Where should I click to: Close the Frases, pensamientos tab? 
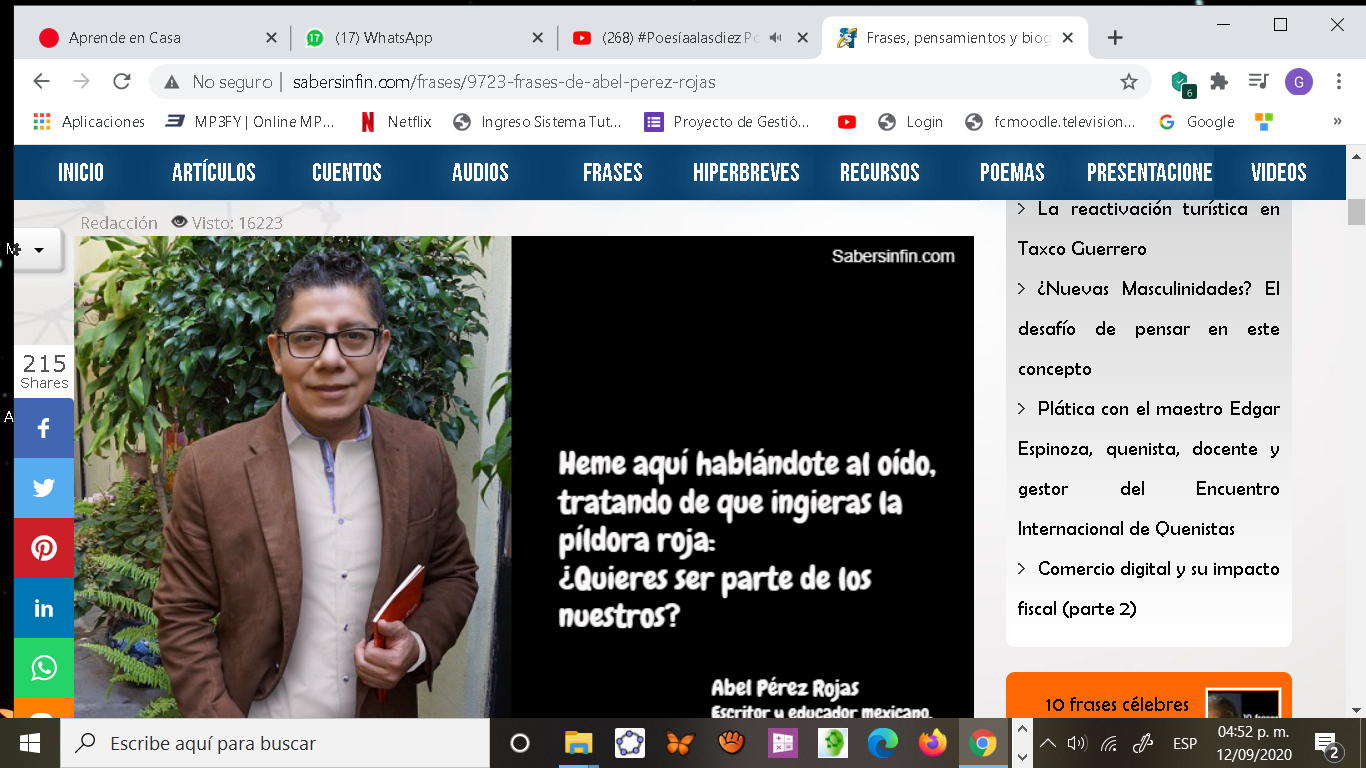(1068, 38)
